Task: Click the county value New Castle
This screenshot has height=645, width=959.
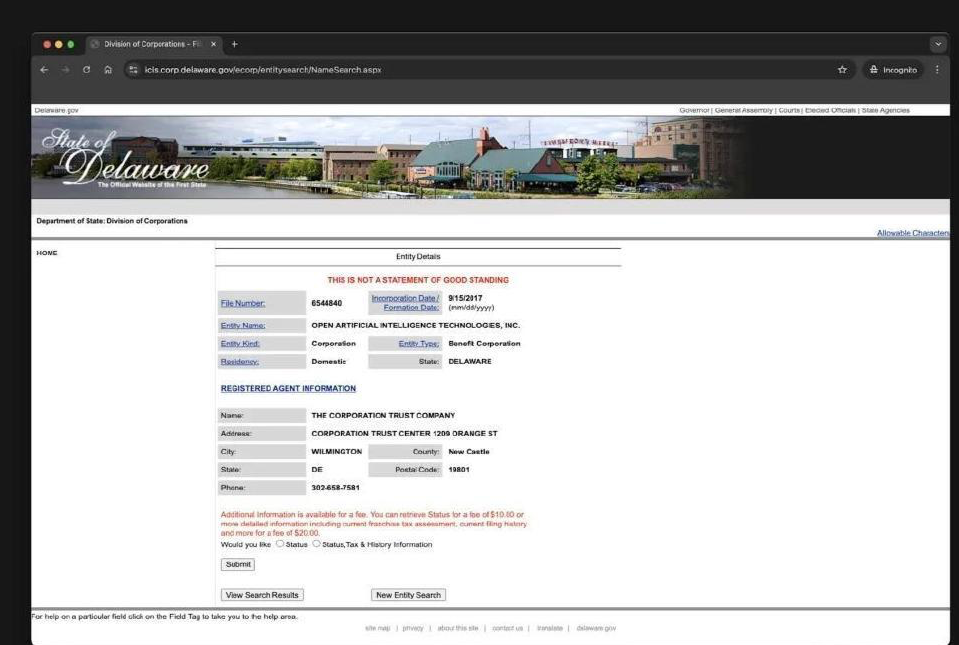Action: (x=468, y=452)
